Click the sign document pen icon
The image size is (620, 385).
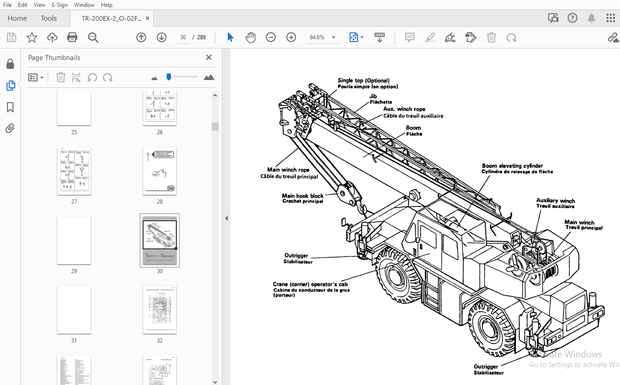coord(450,38)
